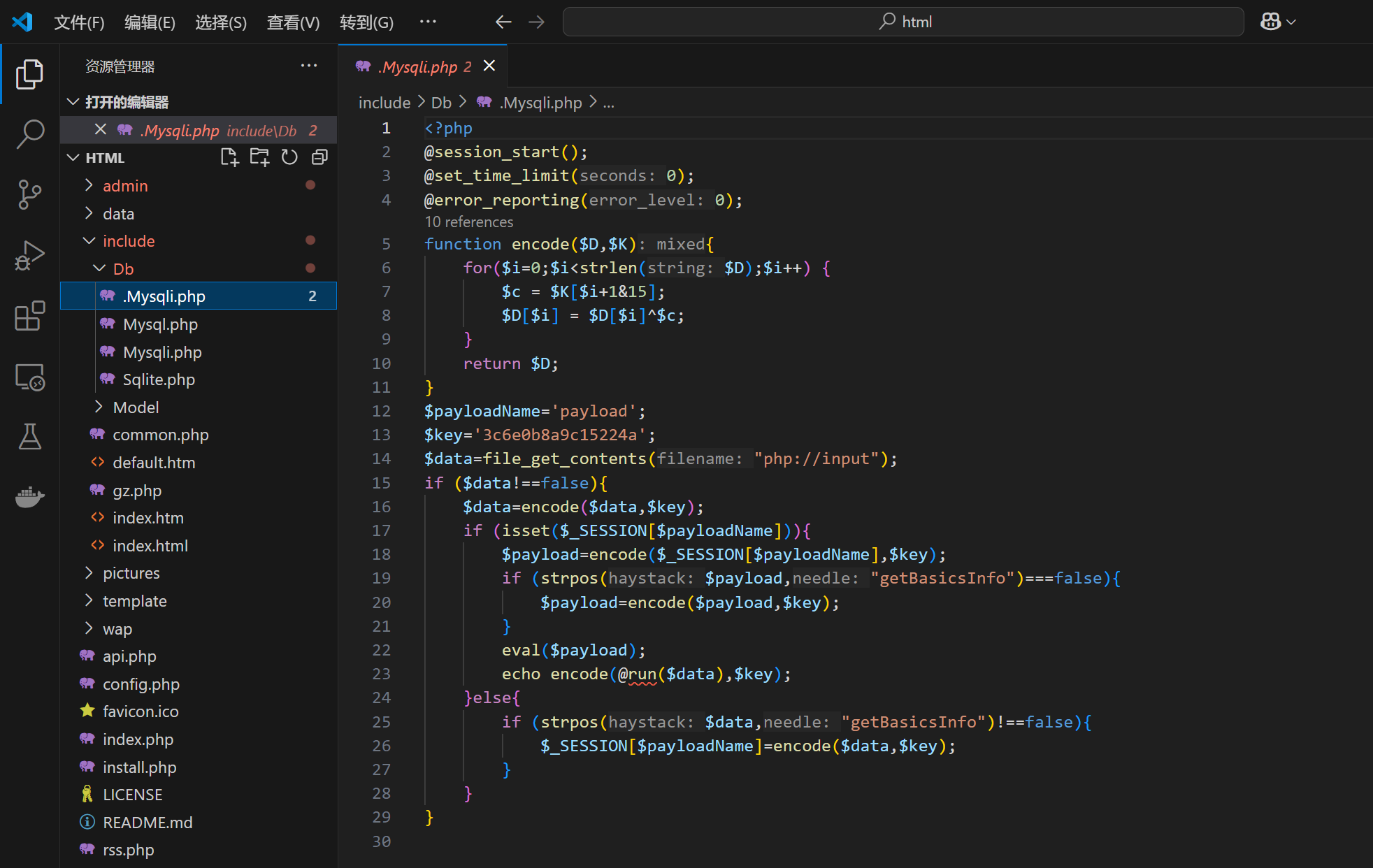Click line number 14 in gutter

[382, 458]
